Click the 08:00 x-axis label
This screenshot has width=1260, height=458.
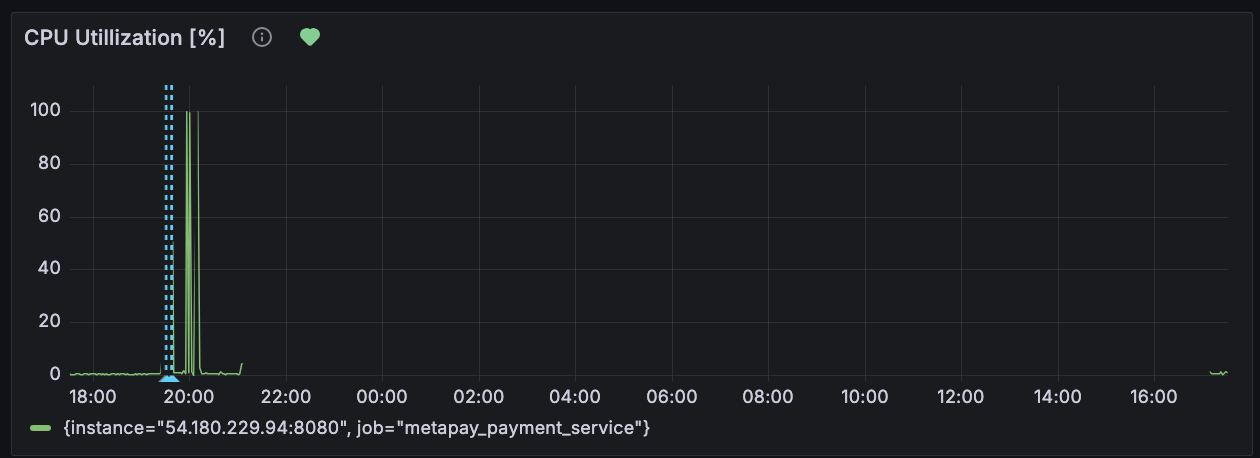click(x=768, y=397)
